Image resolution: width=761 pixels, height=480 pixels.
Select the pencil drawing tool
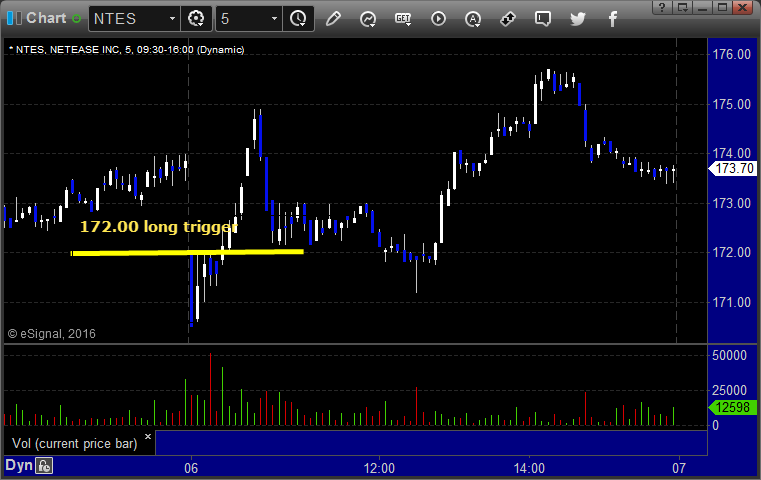(333, 19)
